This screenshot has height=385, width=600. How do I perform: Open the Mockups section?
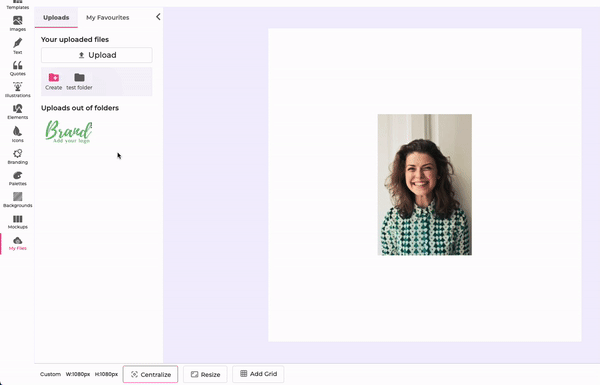pyautogui.click(x=18, y=222)
